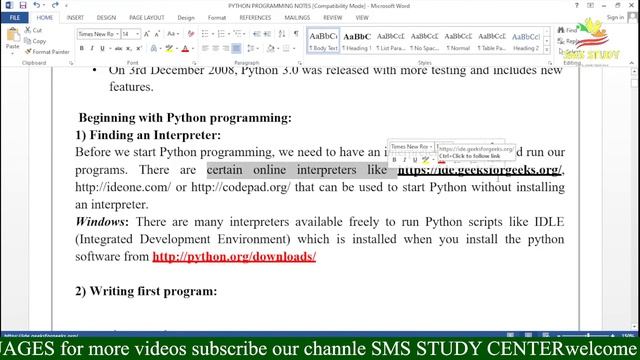
Task: Copy the selected text
Action: [35, 41]
